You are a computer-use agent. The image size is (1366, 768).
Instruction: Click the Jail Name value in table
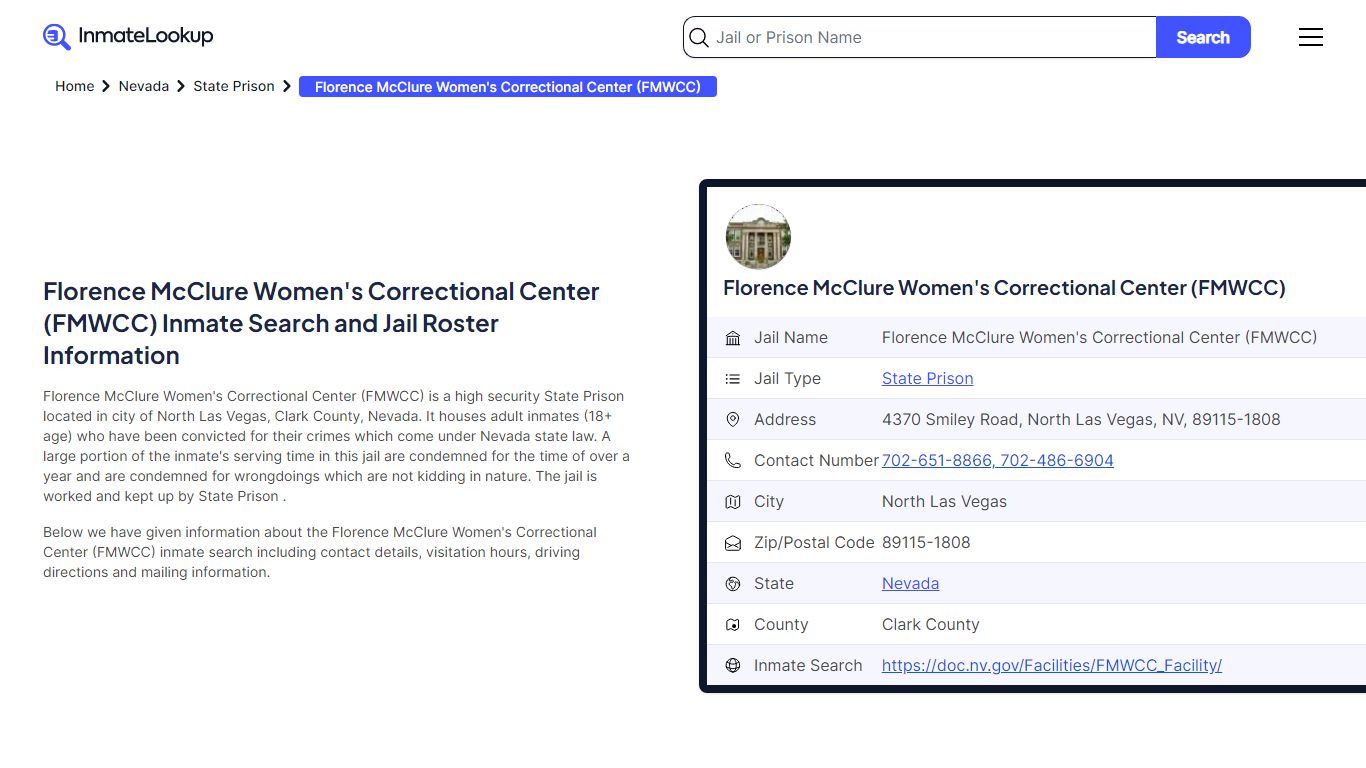click(x=1099, y=337)
